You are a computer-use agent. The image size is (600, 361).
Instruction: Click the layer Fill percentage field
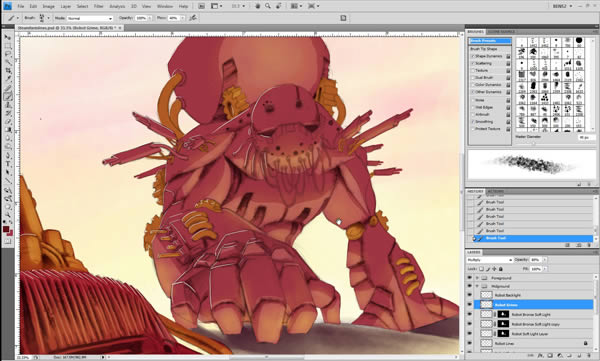point(536,269)
